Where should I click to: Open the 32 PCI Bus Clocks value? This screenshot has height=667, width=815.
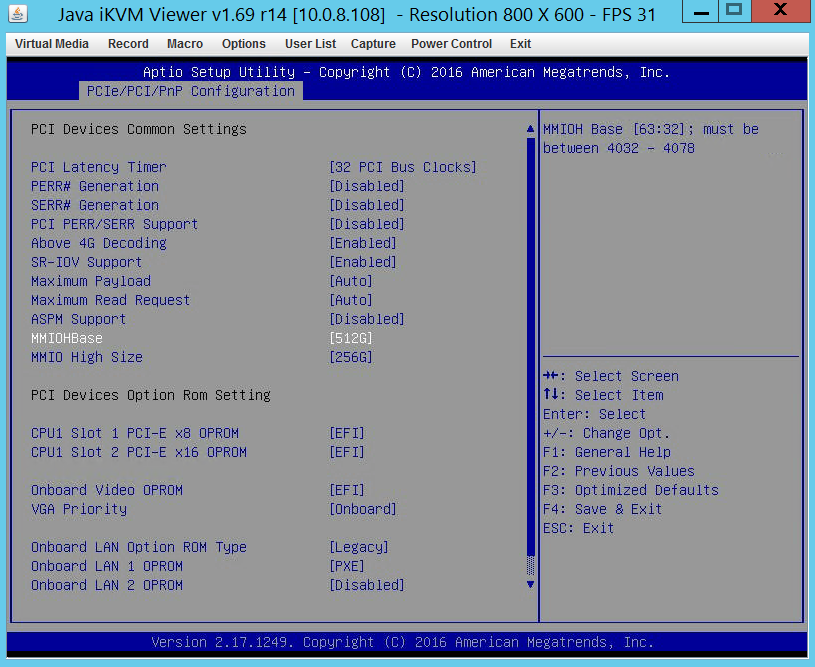tap(403, 167)
